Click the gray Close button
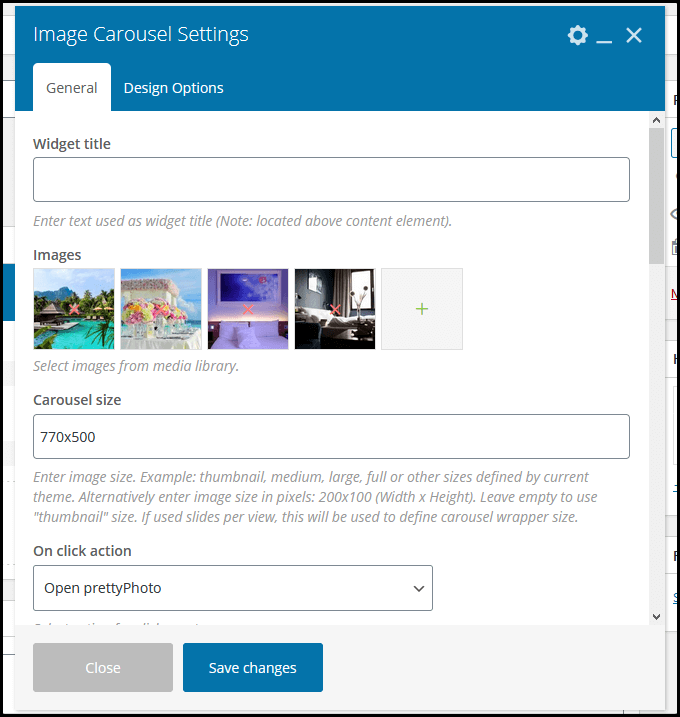This screenshot has width=680, height=717. click(103, 668)
